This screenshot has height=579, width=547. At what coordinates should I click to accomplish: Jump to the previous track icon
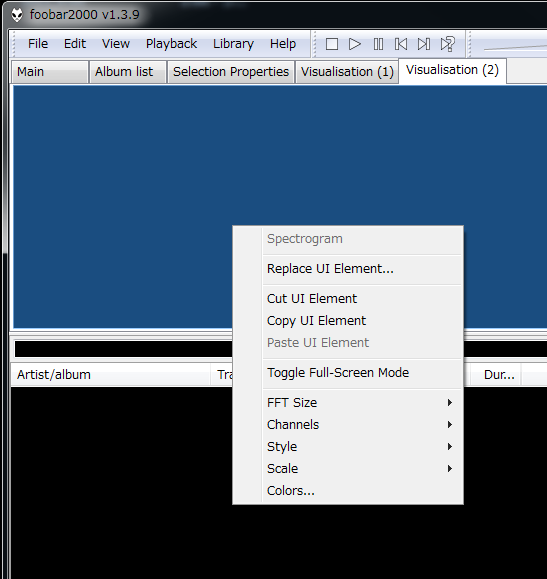point(401,44)
